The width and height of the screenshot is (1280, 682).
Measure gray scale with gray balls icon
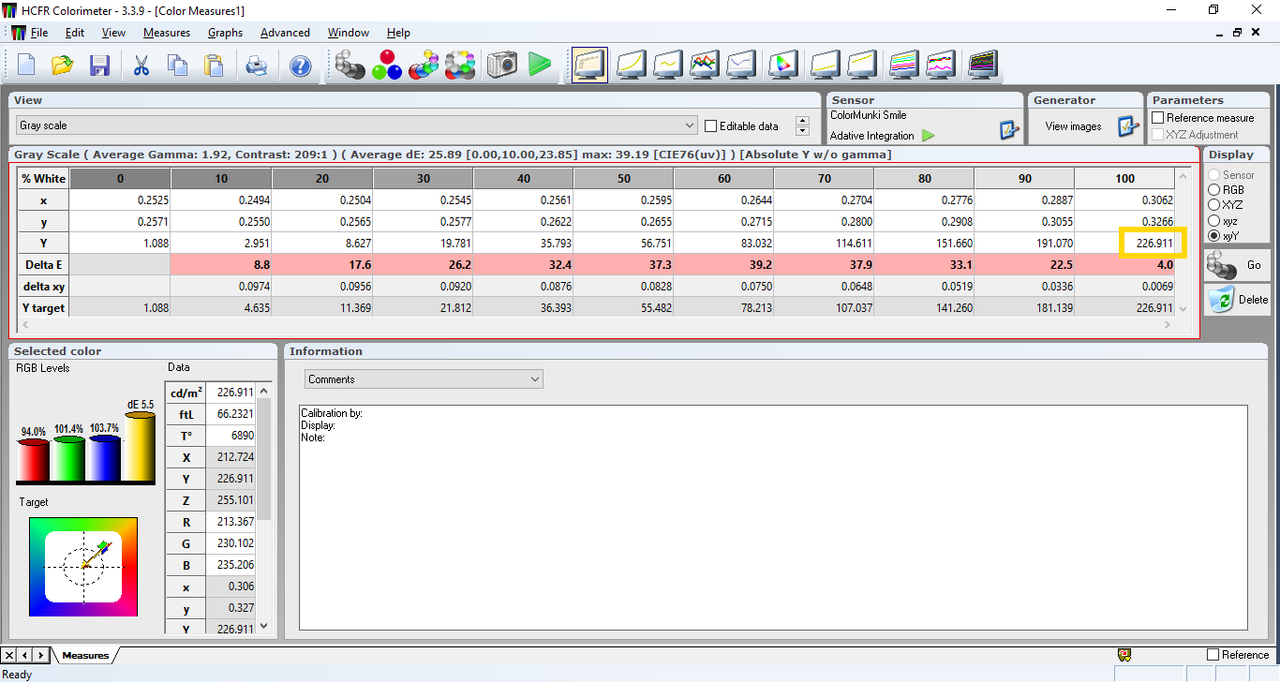click(x=350, y=65)
